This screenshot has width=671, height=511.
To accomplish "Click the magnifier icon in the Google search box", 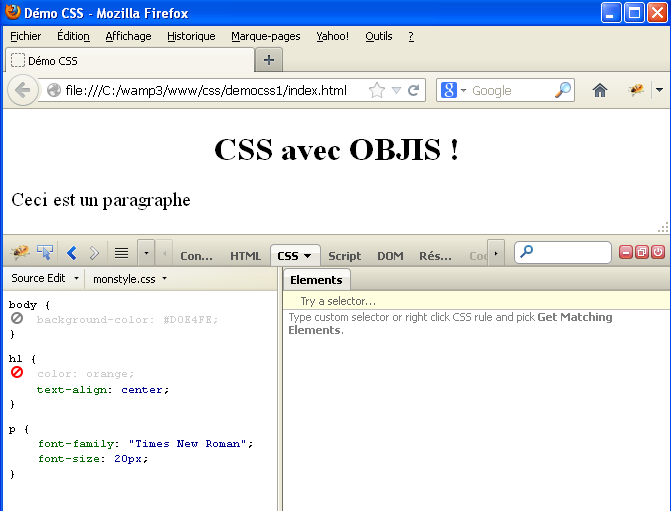I will (x=563, y=90).
